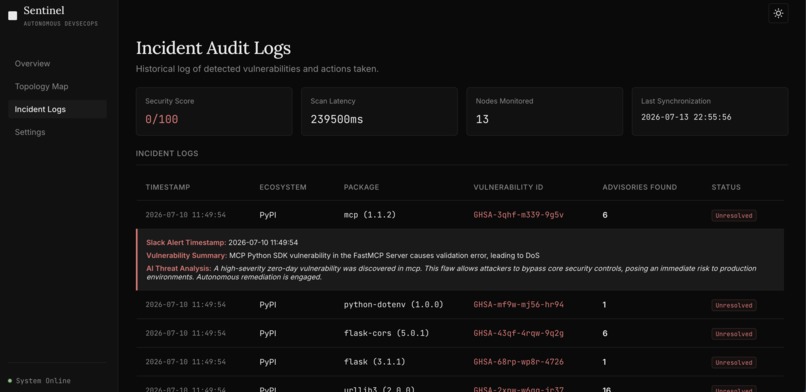Click the AI Threat Analysis paragraph
This screenshot has width=806, height=392.
point(451,272)
